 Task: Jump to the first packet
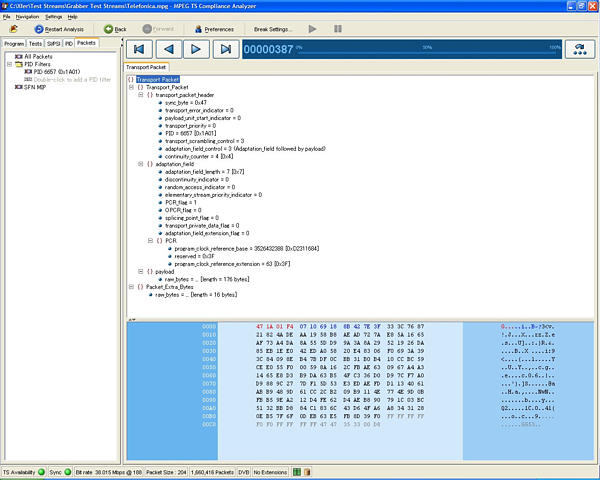[x=139, y=48]
